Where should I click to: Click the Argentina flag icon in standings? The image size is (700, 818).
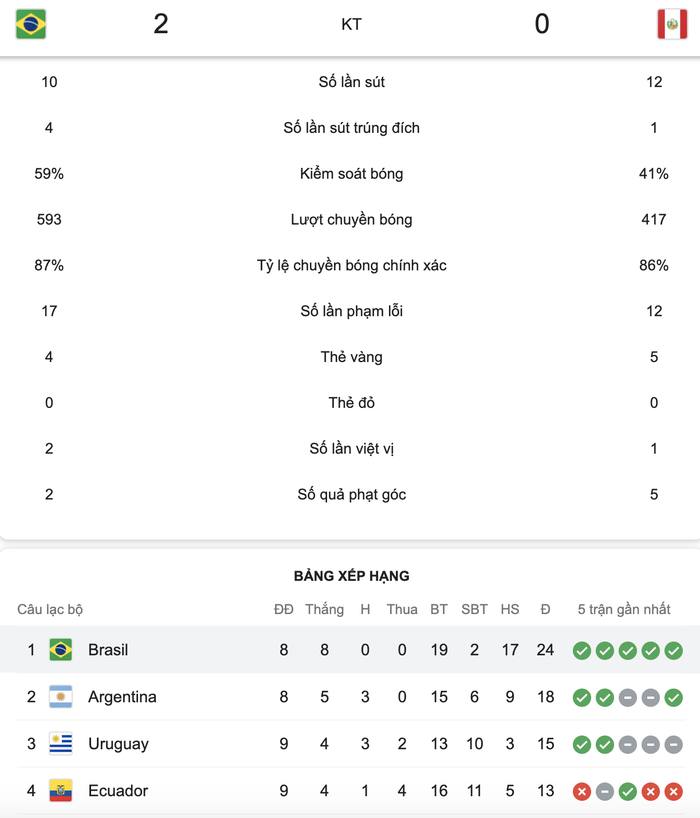click(x=61, y=697)
